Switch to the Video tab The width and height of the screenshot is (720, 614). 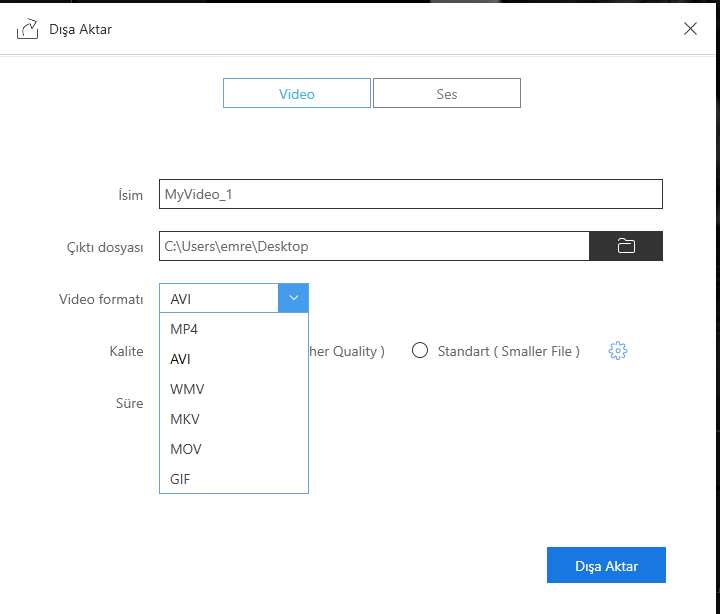tap(297, 94)
